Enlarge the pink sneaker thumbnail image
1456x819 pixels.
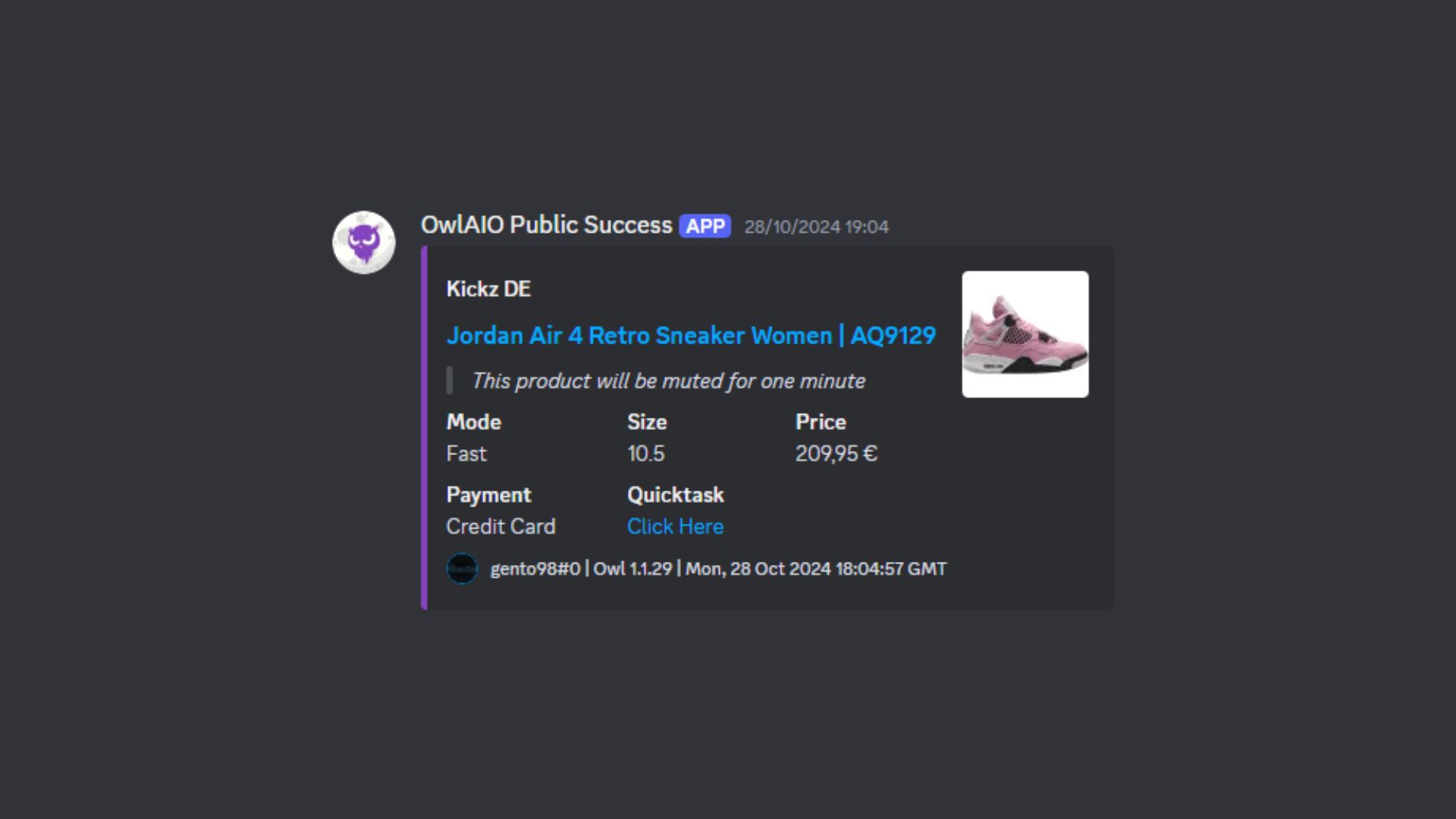click(x=1025, y=334)
